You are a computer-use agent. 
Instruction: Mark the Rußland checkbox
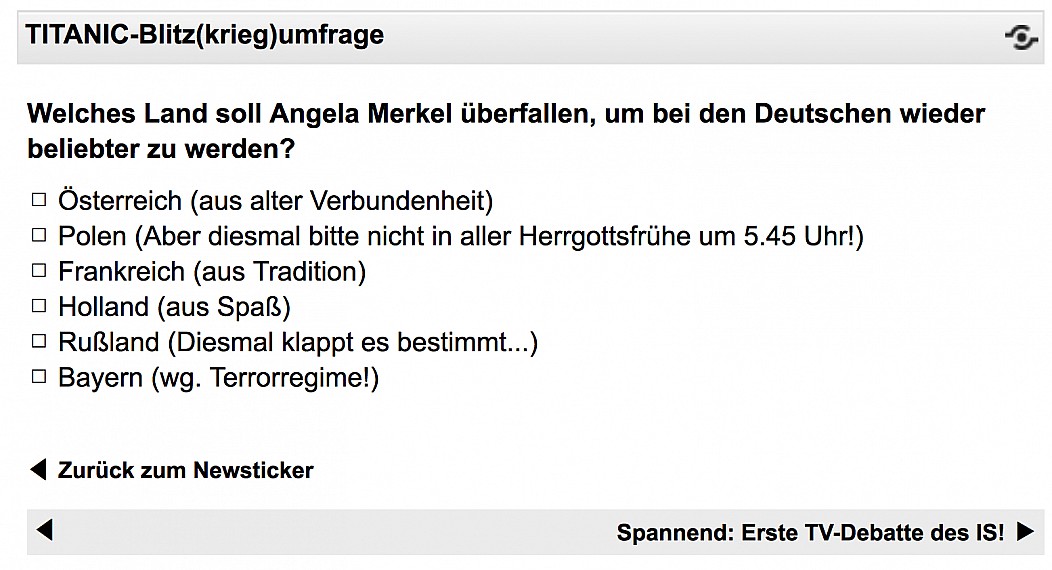(39, 342)
